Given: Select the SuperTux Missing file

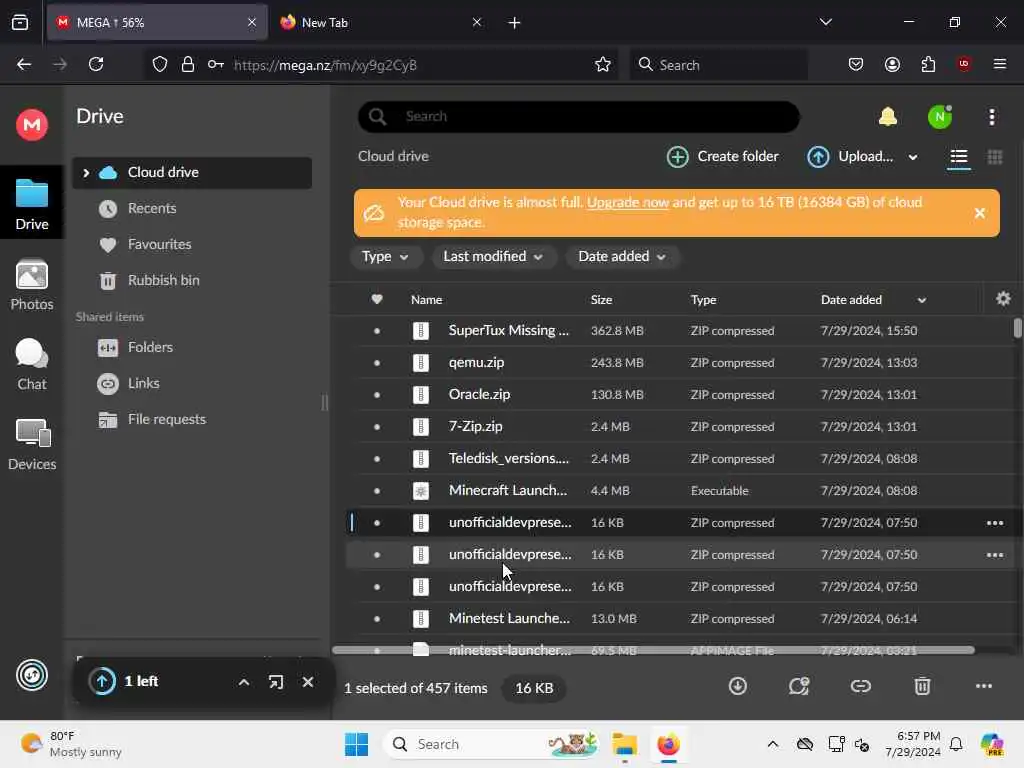Looking at the screenshot, I should tap(679, 330).
